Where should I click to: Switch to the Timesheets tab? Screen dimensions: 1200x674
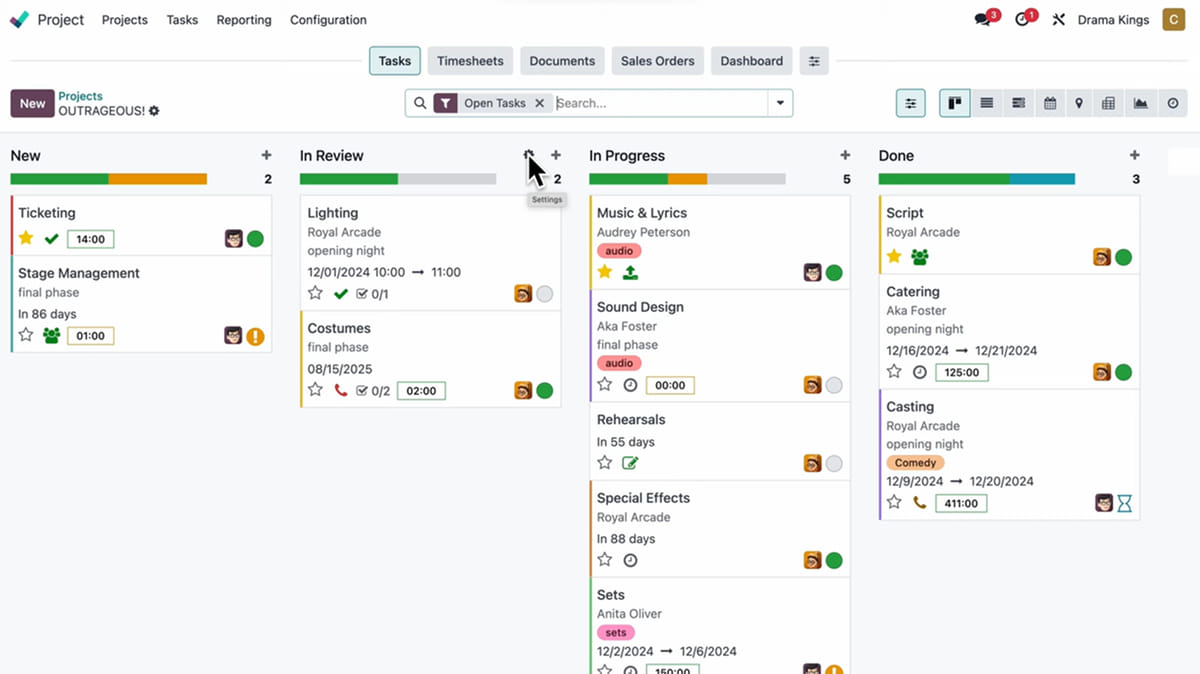[470, 61]
